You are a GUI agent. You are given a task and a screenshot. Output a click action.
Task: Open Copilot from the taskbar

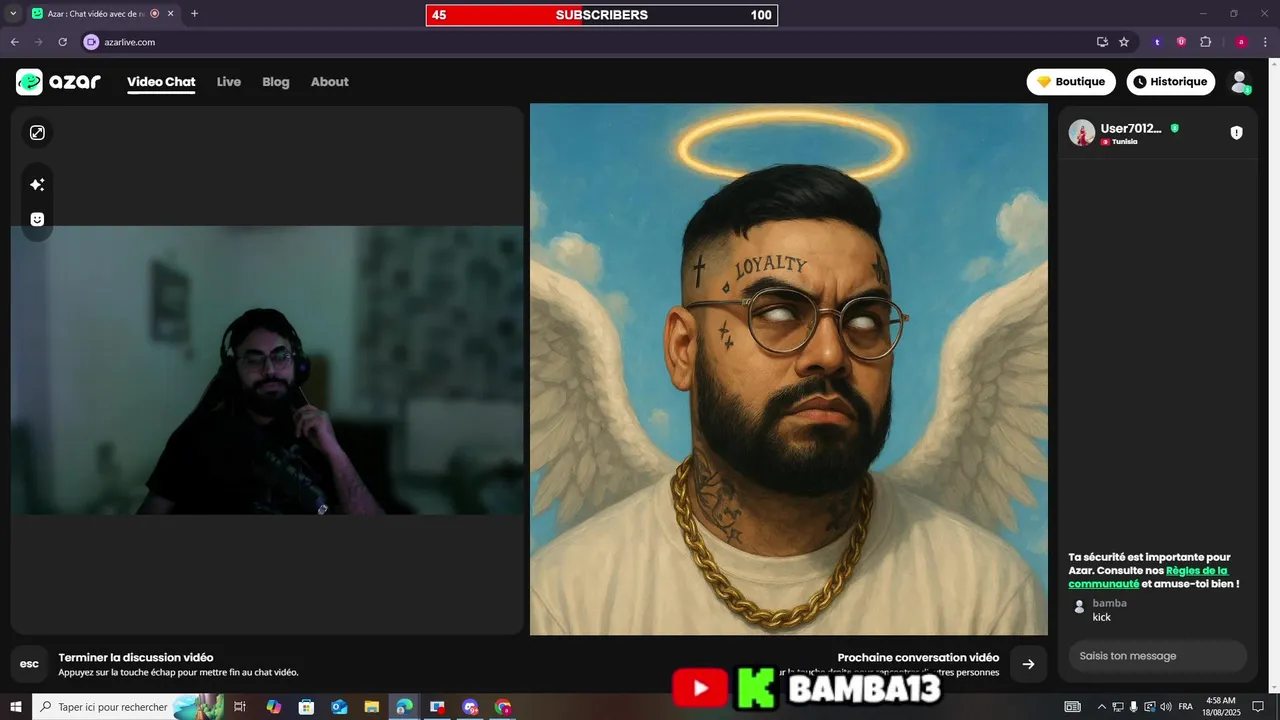coord(274,707)
